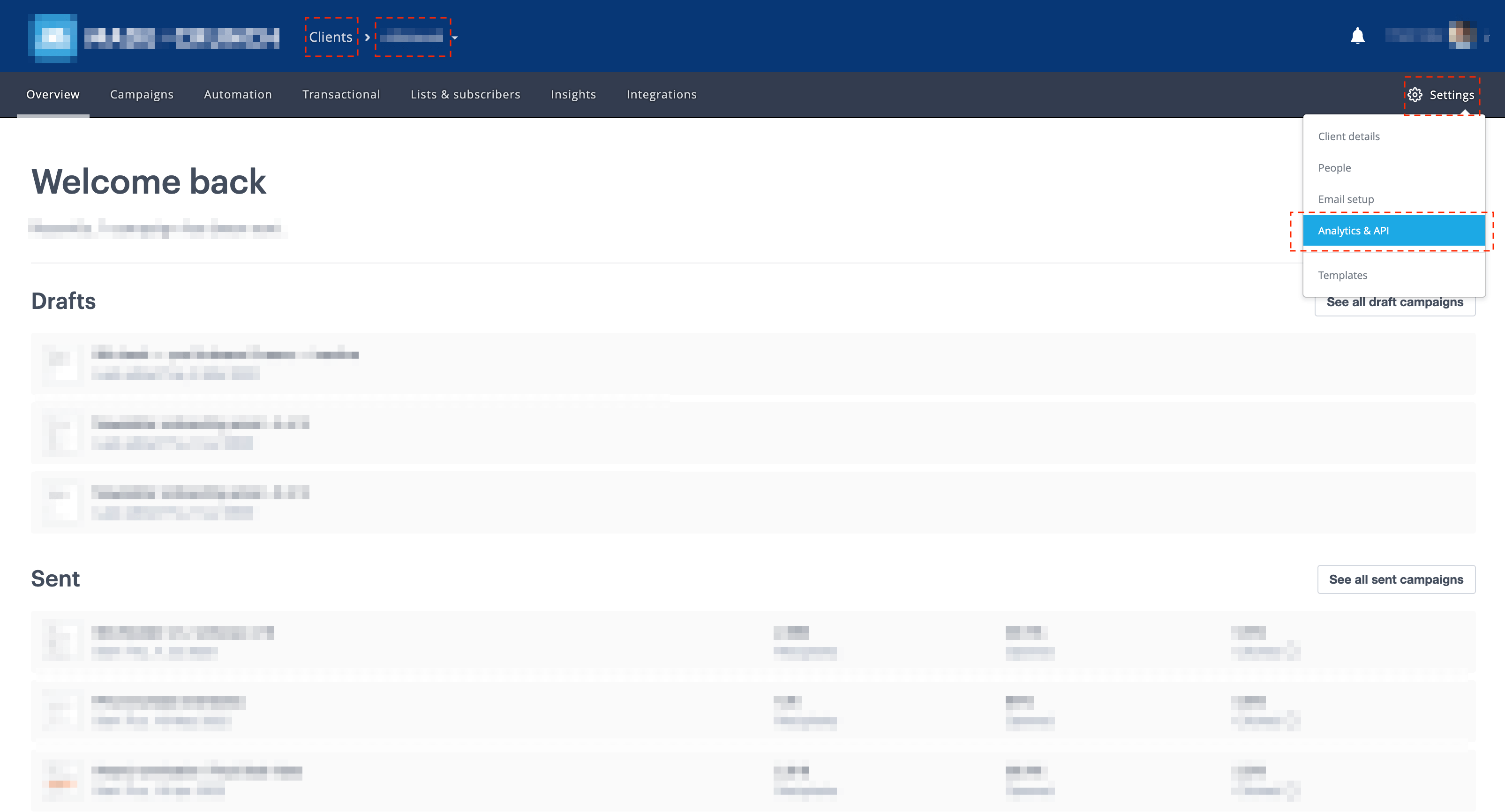Viewport: 1505px width, 812px height.
Task: Select Analytics & API from Settings menu
Action: click(x=1354, y=230)
